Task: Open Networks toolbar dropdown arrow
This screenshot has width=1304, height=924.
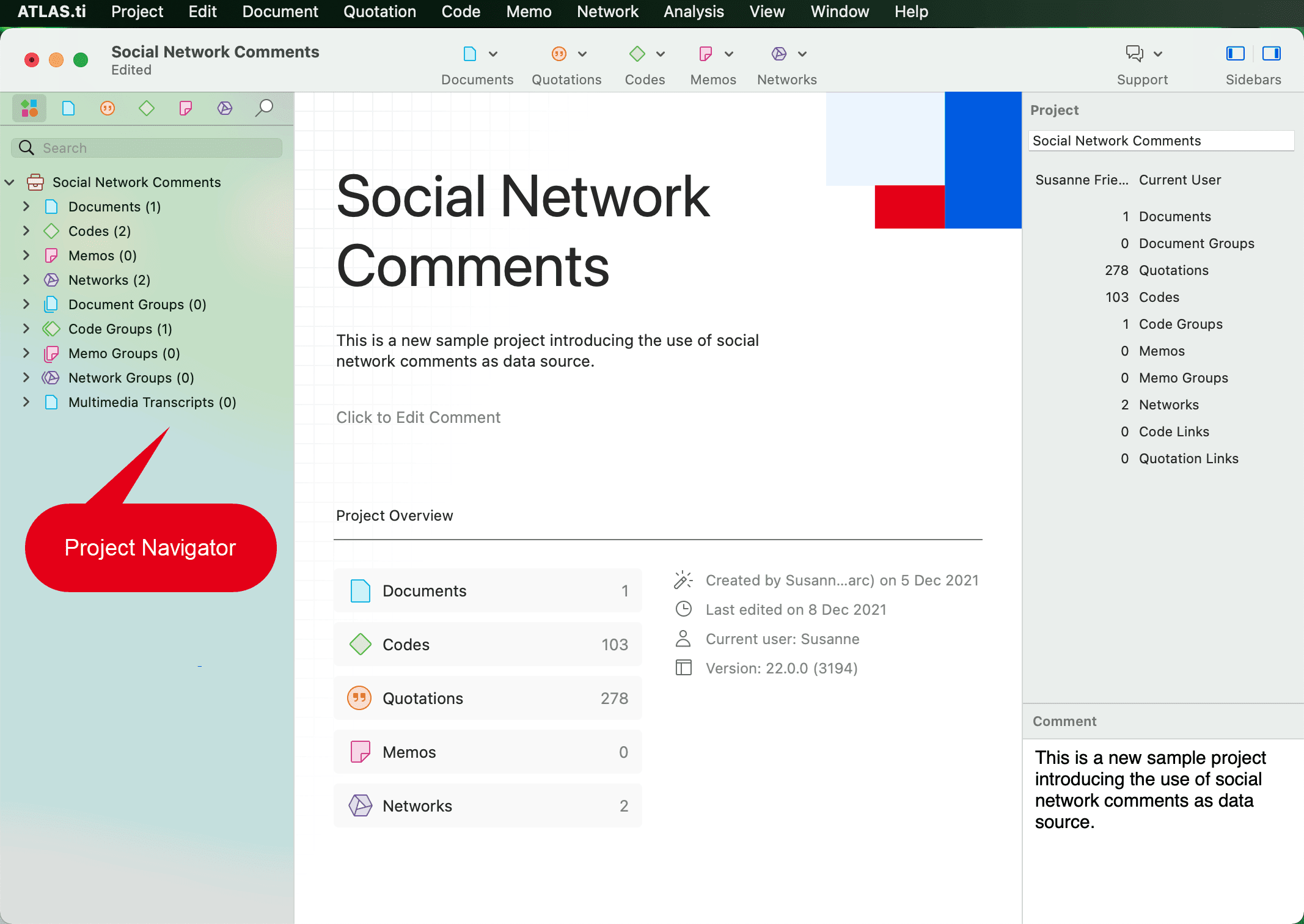Action: coord(802,54)
